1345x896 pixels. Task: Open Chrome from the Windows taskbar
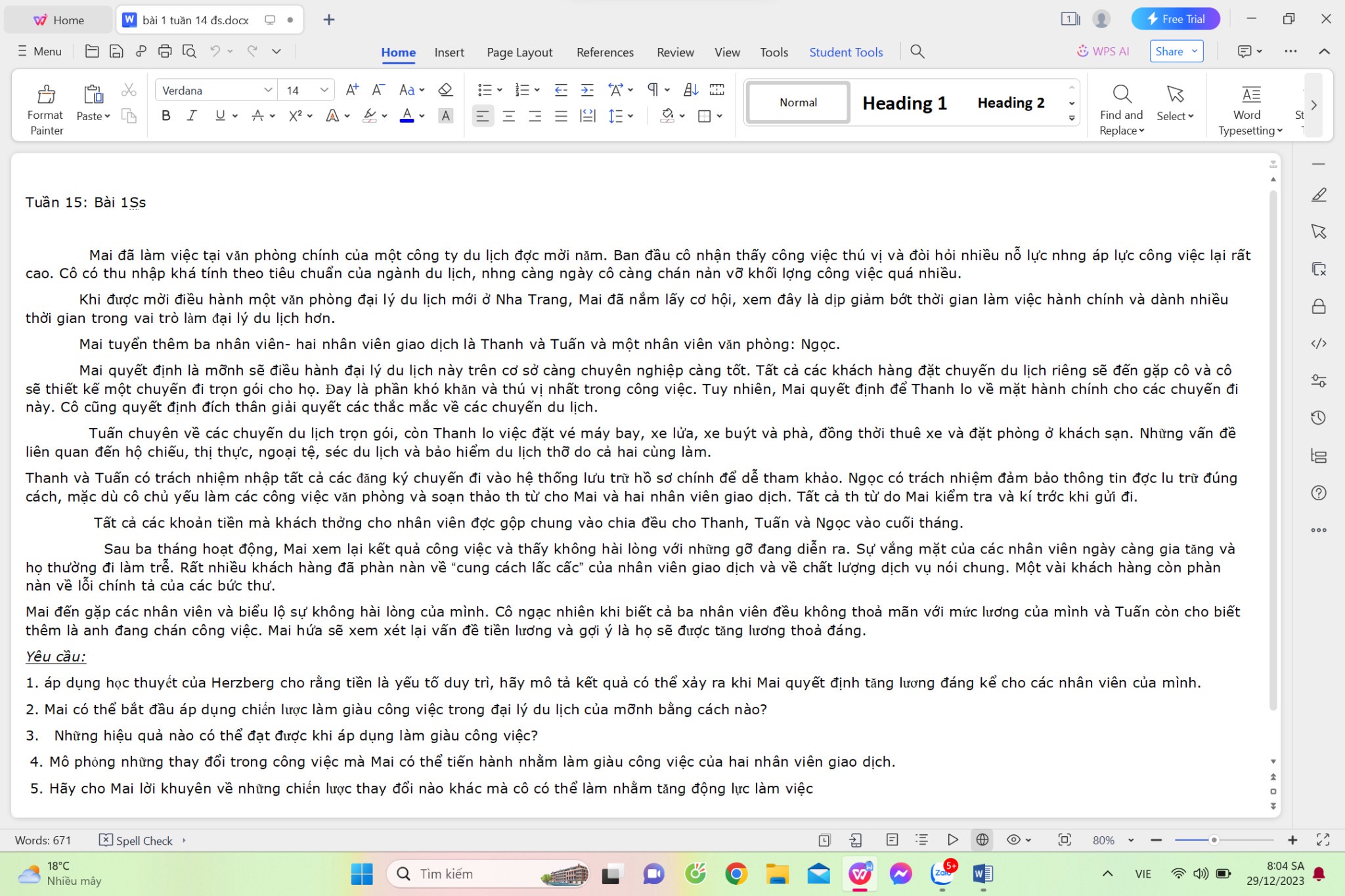tap(736, 874)
